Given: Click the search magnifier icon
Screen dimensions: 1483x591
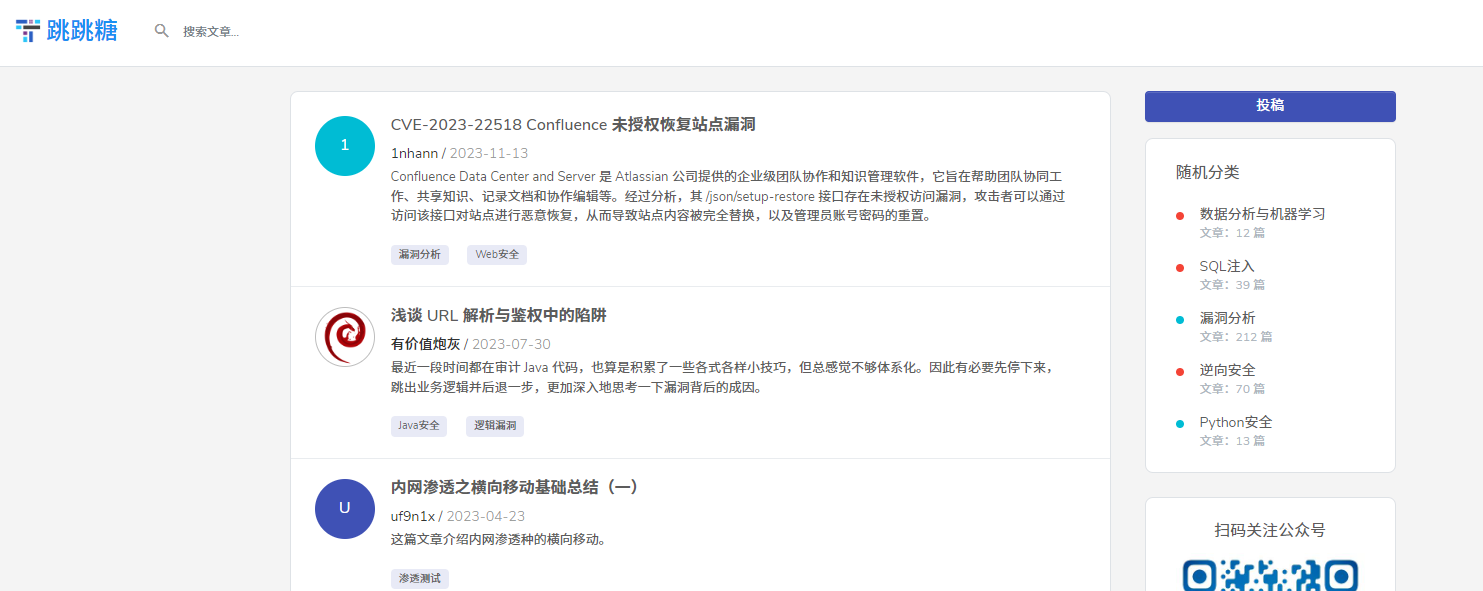Looking at the screenshot, I should tap(161, 31).
